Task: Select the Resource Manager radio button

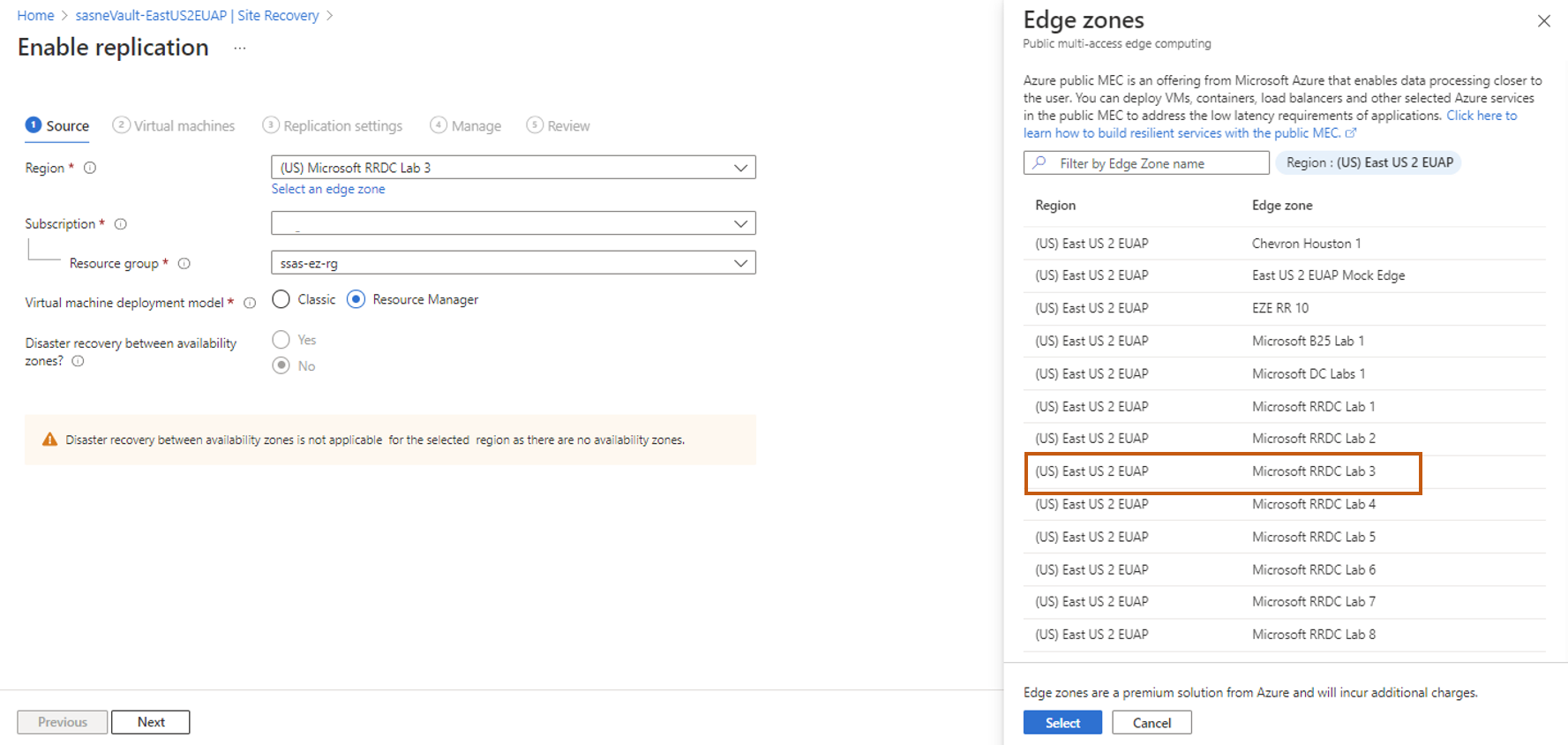Action: (x=356, y=299)
